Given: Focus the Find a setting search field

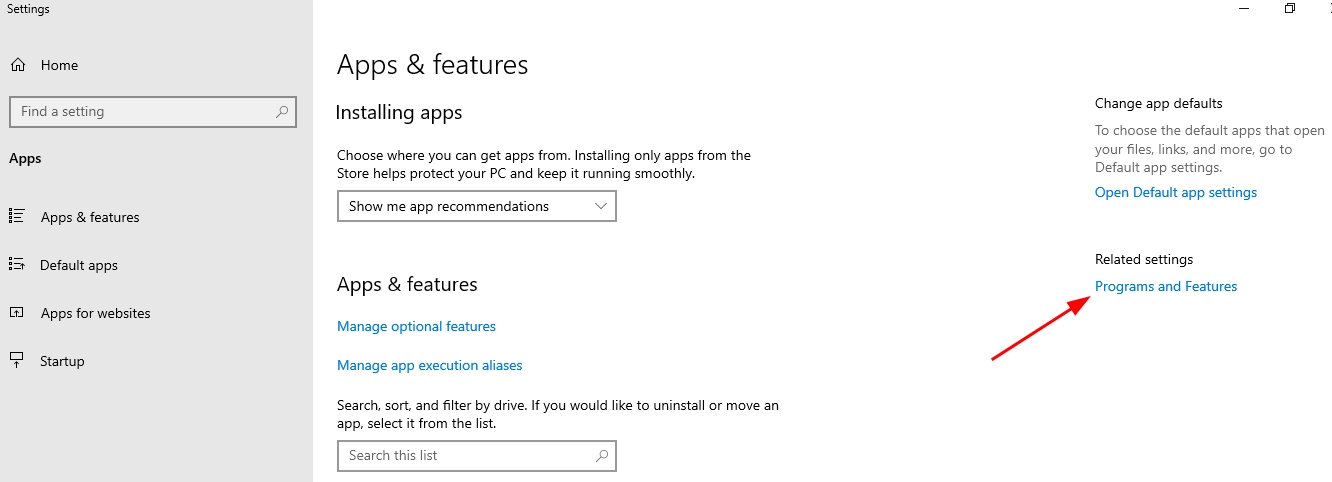Looking at the screenshot, I should [x=140, y=112].
